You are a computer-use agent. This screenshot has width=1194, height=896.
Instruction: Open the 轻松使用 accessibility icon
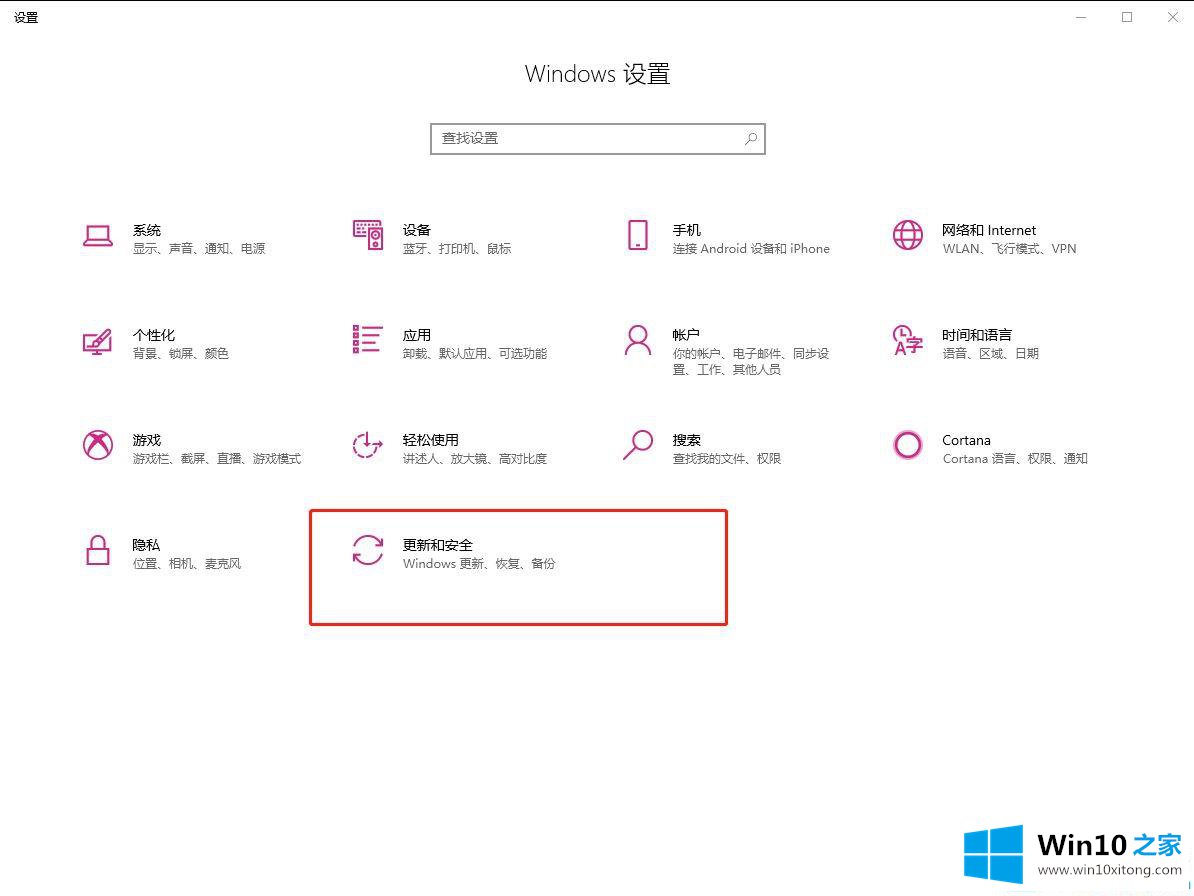pyautogui.click(x=368, y=445)
